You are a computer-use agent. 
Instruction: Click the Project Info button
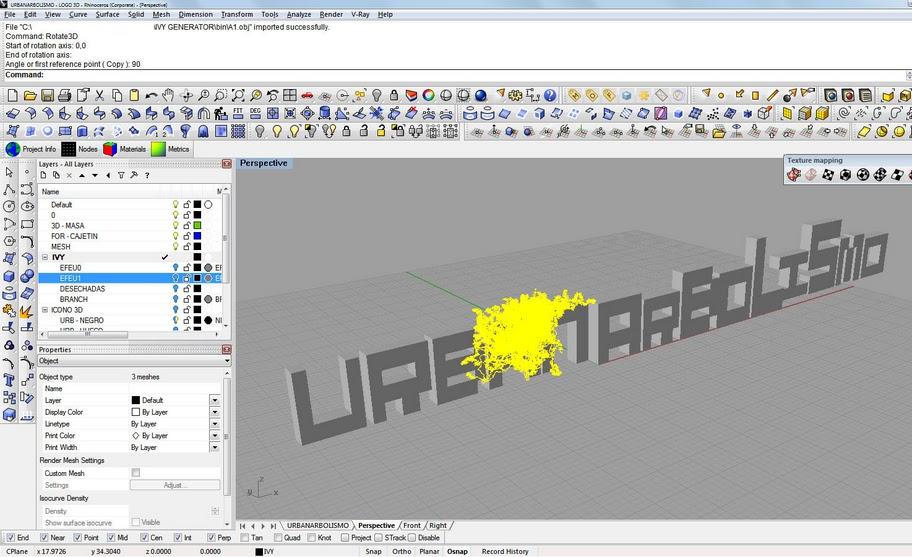point(31,149)
